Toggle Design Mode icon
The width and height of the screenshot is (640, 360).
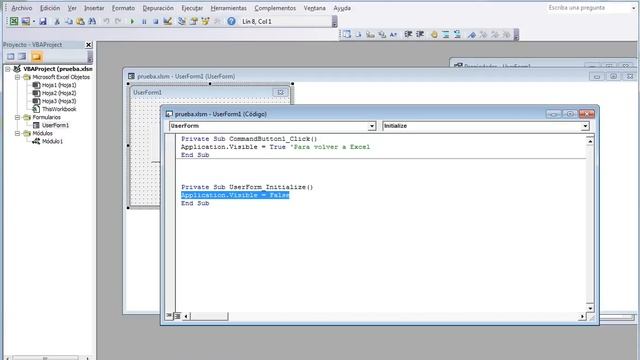click(167, 21)
